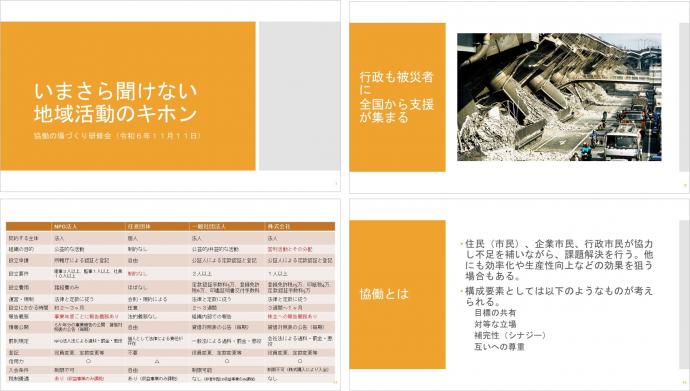Viewport: 690px width, 391px height.
Task: Click the 組織の目的 row label
Action: 21,249
